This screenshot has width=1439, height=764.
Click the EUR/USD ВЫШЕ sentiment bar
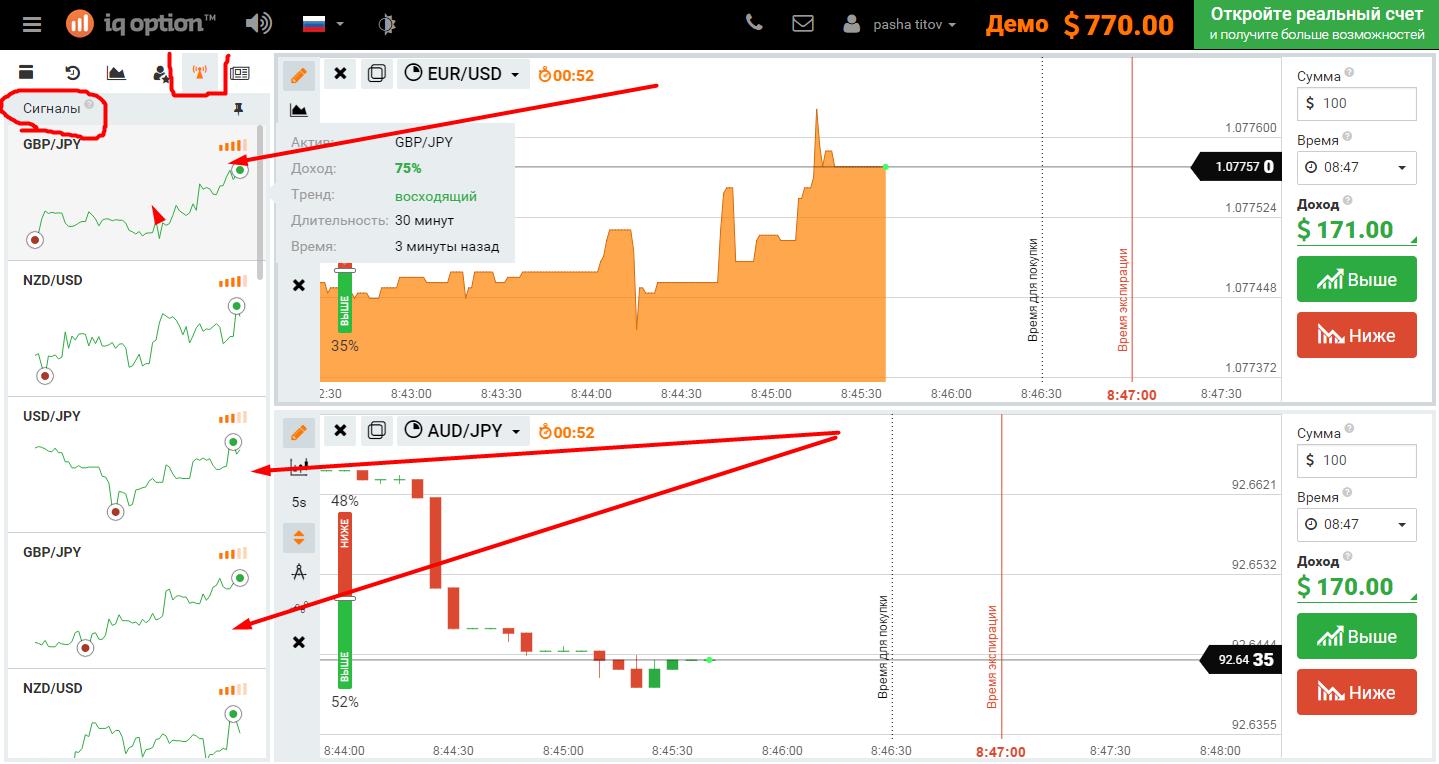coord(344,301)
